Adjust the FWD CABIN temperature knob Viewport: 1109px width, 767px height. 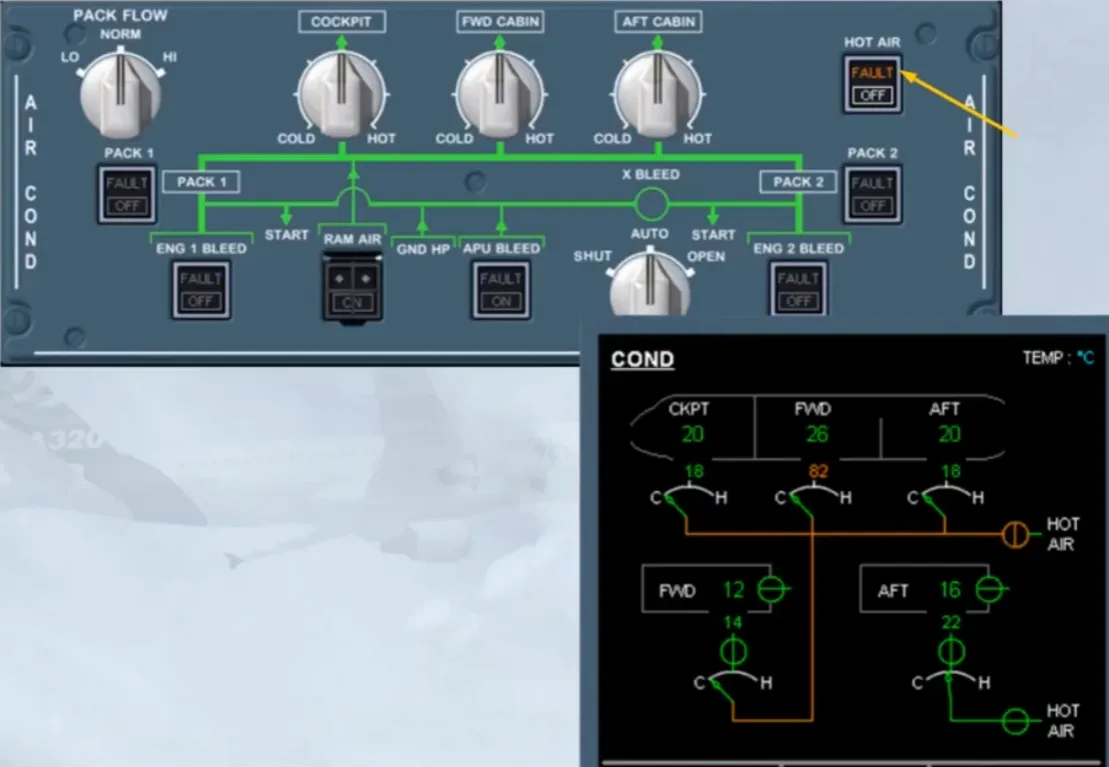[500, 93]
